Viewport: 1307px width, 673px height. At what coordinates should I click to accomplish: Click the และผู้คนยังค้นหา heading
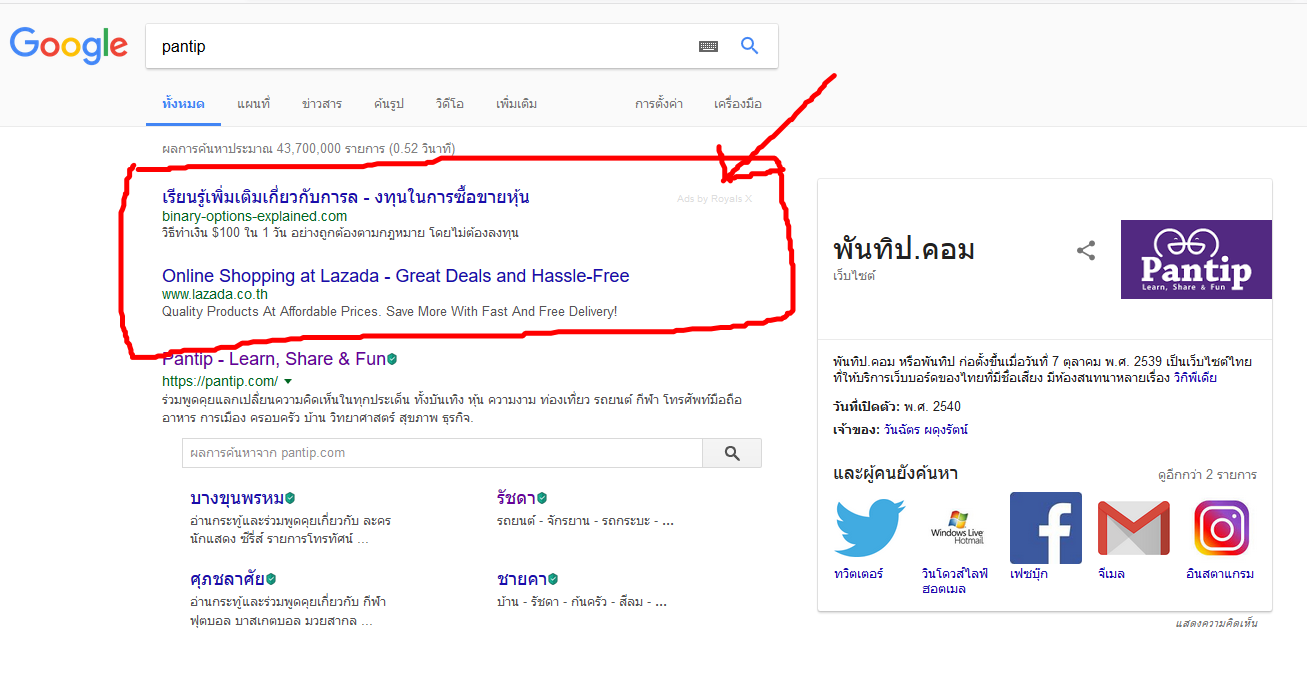[x=895, y=473]
